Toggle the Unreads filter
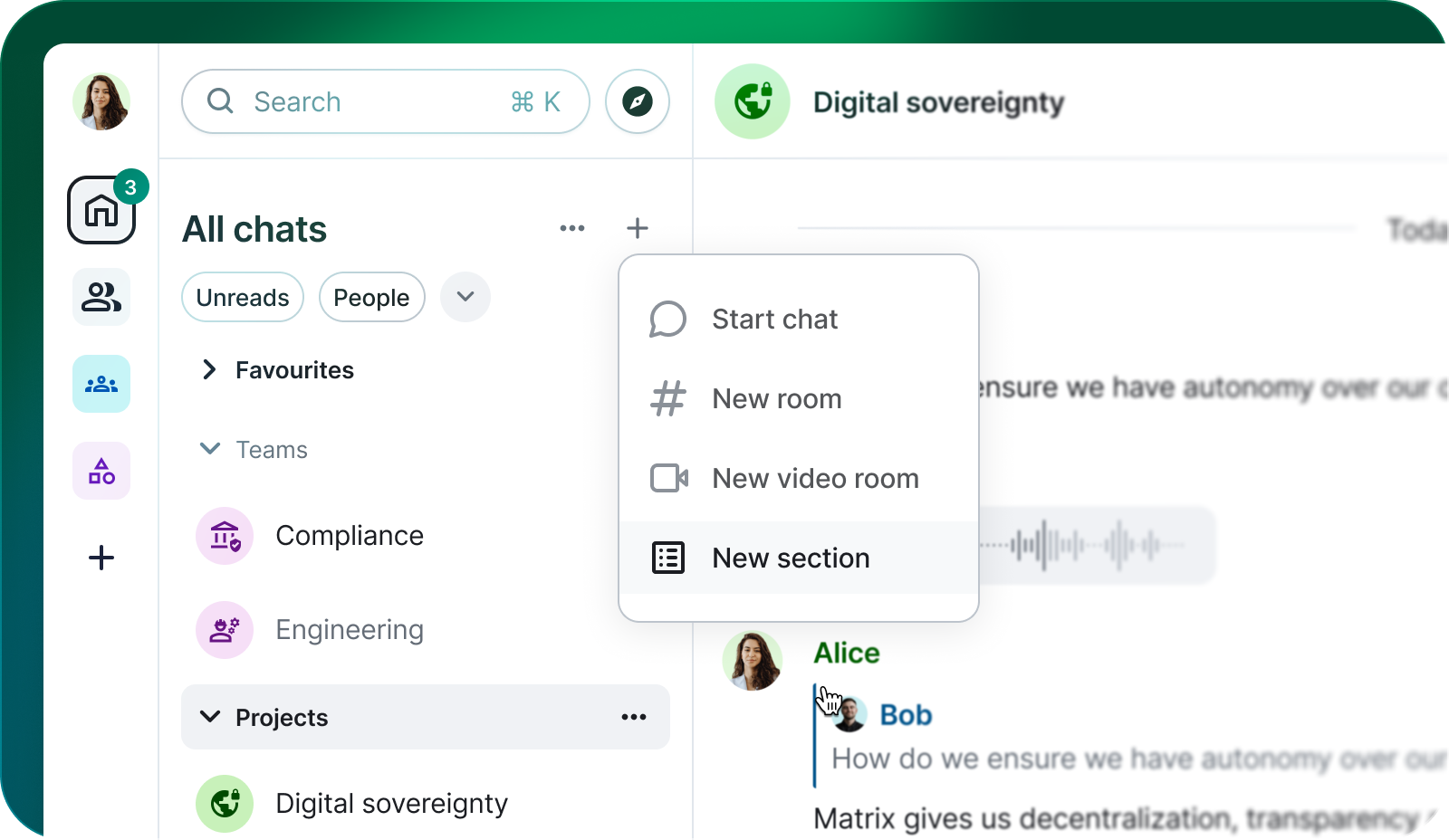This screenshot has width=1449, height=840. click(243, 297)
